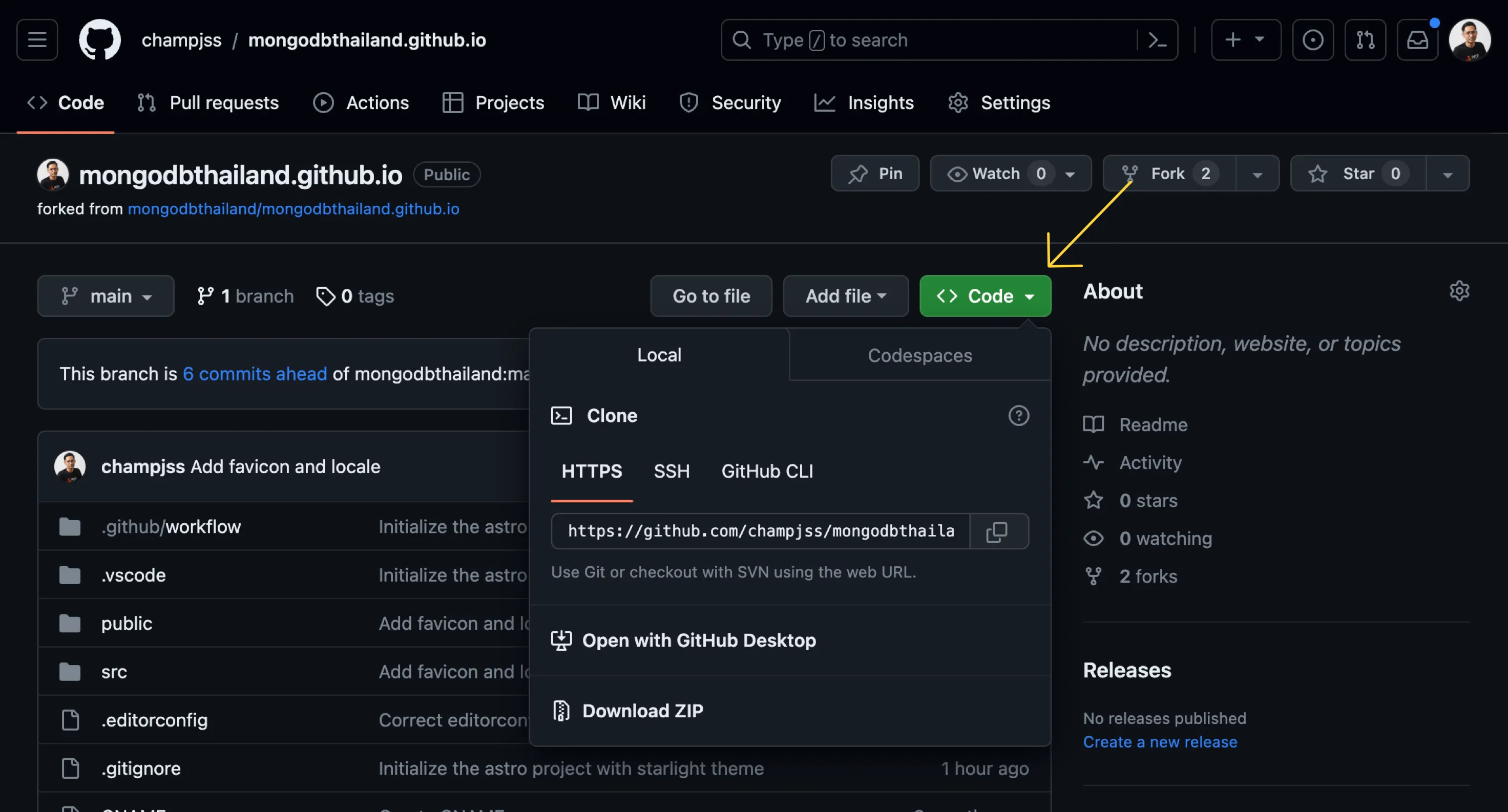Image resolution: width=1508 pixels, height=812 pixels.
Task: Click Download ZIP
Action: tap(642, 710)
